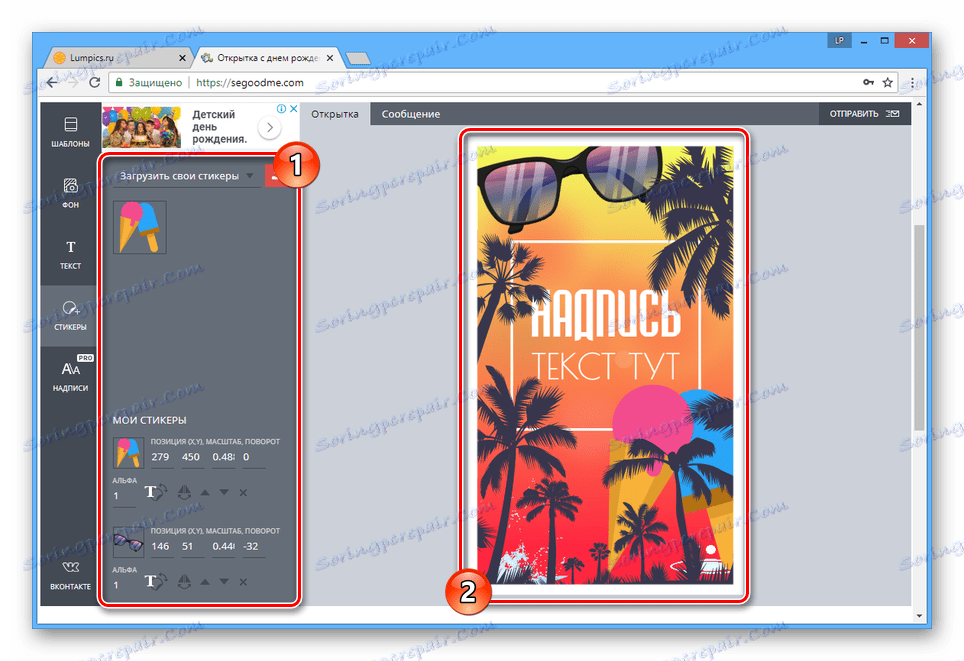Click the LP profile button in title bar
The height and width of the screenshot is (661, 964).
(x=839, y=41)
